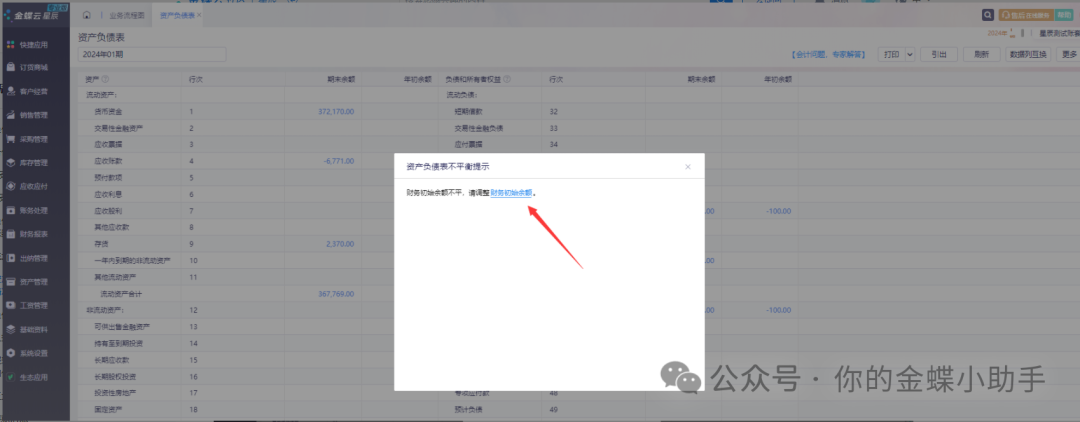
Task: Click the 财务初始余额 link in dialog
Action: click(511, 191)
